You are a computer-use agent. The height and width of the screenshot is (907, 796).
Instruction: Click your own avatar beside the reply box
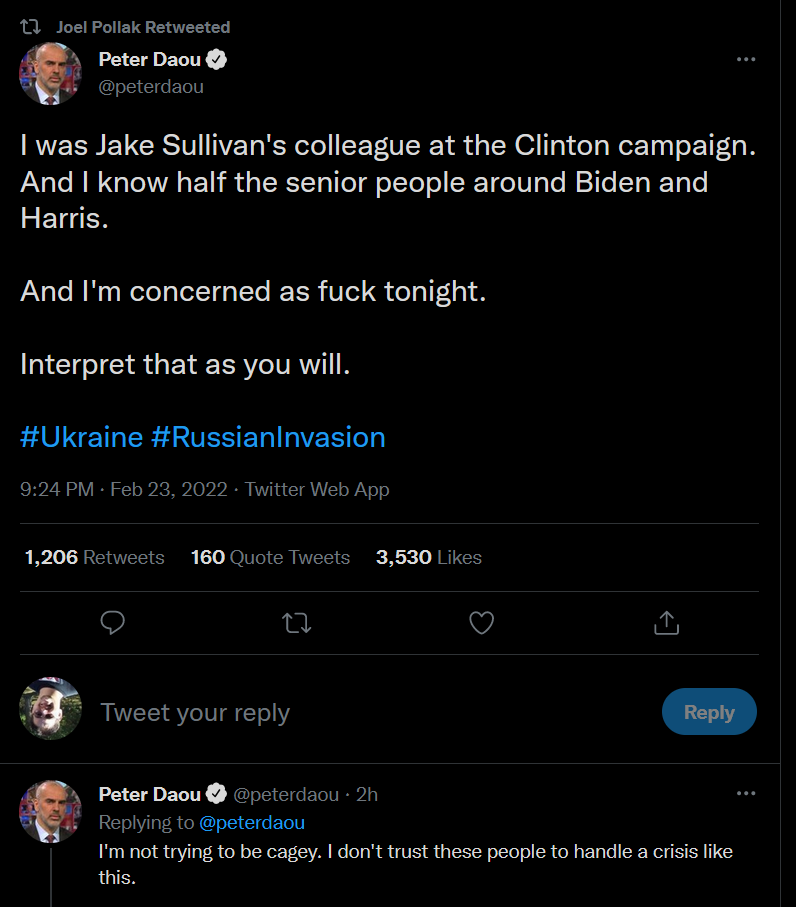(x=50, y=708)
